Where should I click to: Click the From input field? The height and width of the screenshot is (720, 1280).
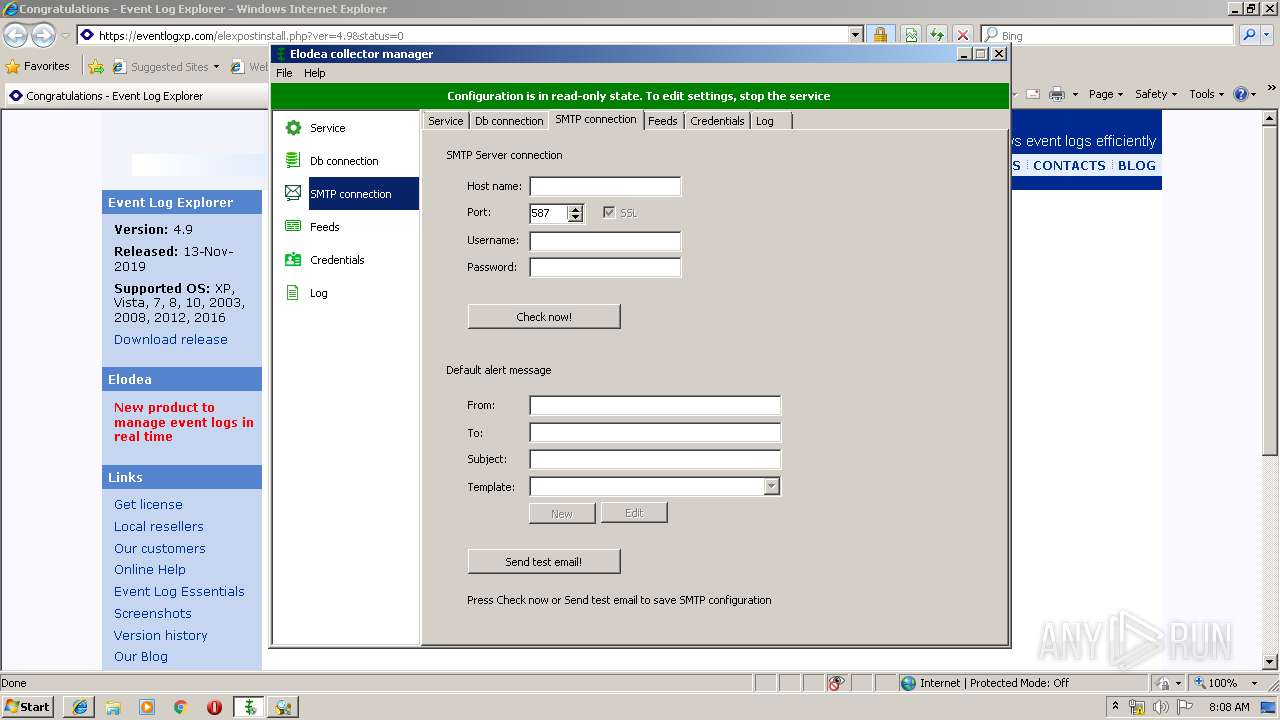tap(655, 405)
